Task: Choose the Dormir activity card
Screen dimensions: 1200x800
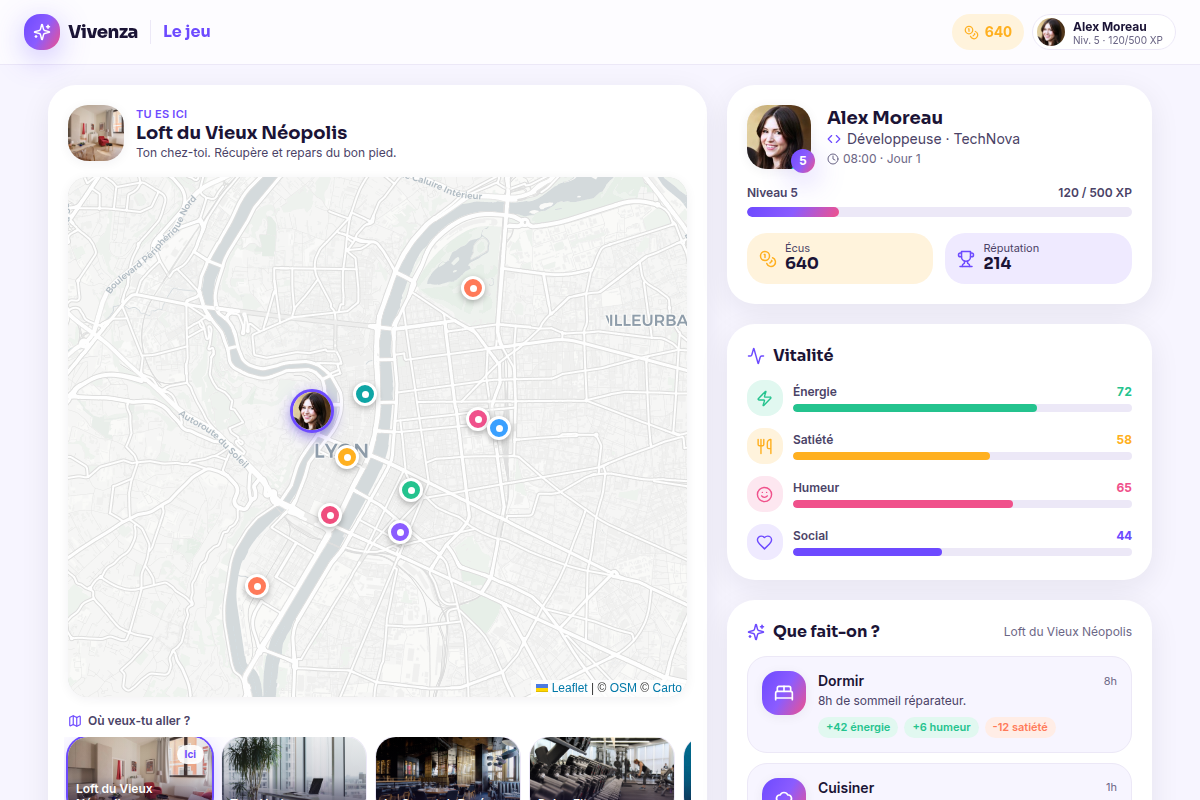Action: tap(939, 704)
